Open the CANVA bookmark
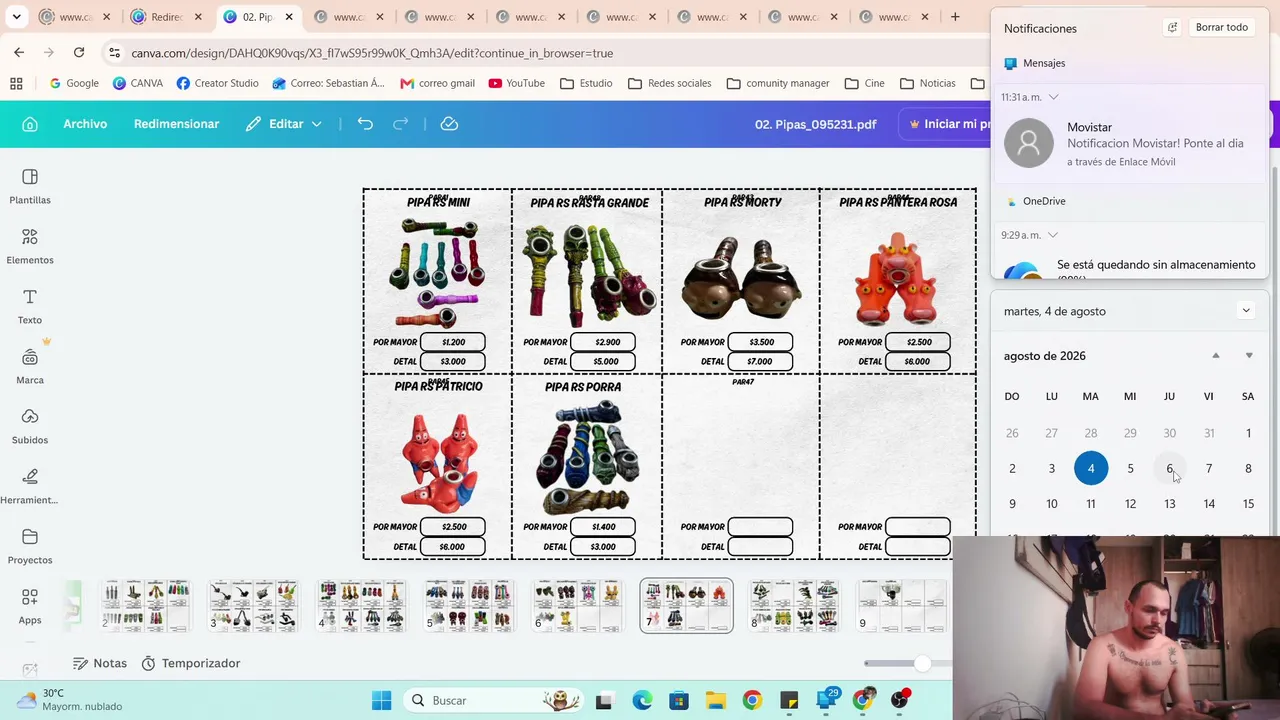This screenshot has width=1280, height=720. (138, 83)
